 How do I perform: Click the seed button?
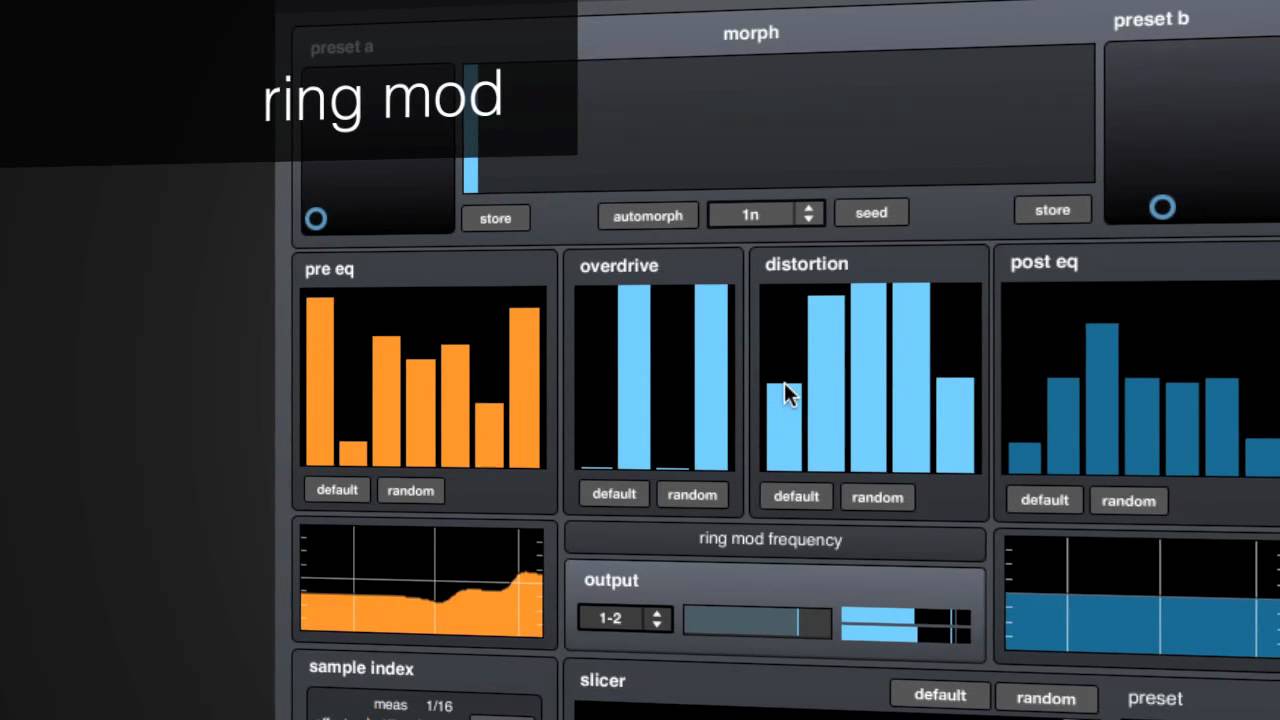coord(871,213)
